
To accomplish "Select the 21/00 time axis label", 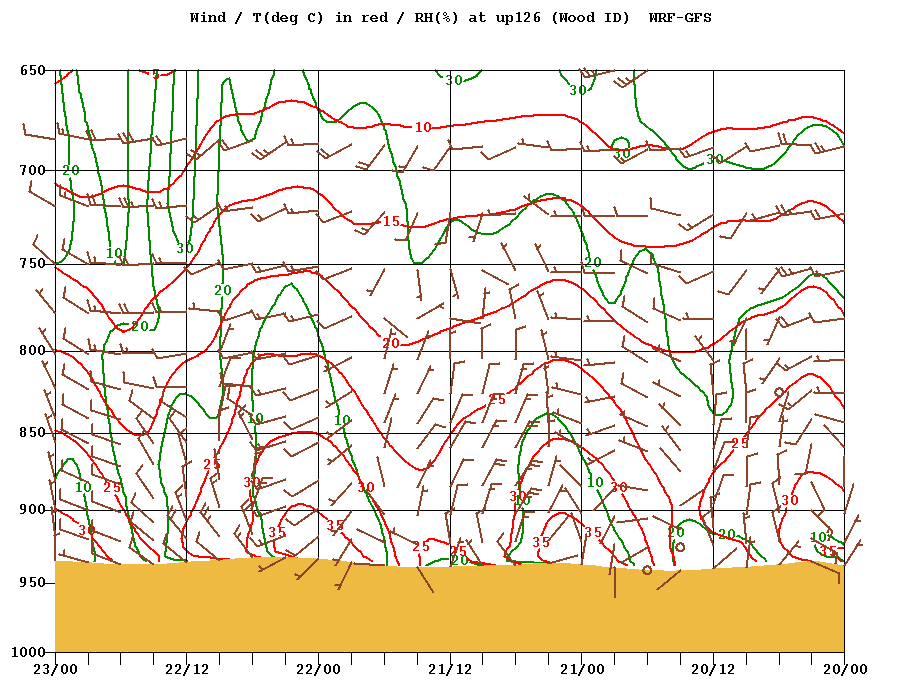I will (582, 670).
